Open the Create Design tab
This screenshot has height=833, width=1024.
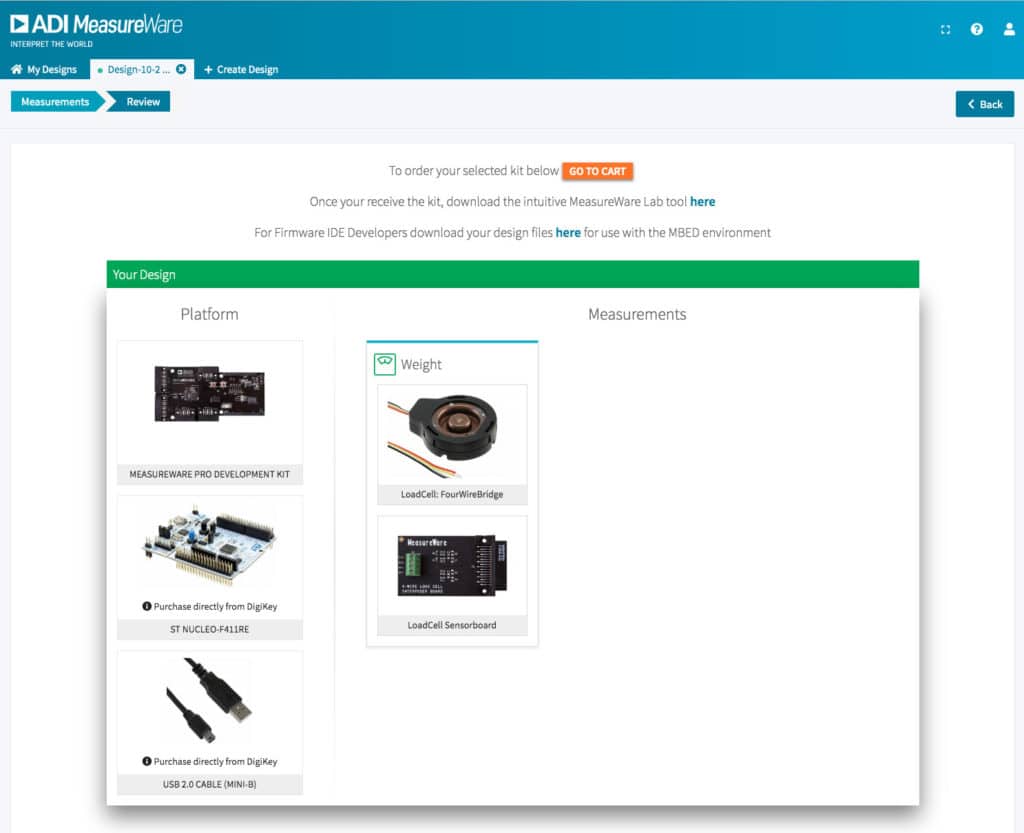click(x=241, y=69)
